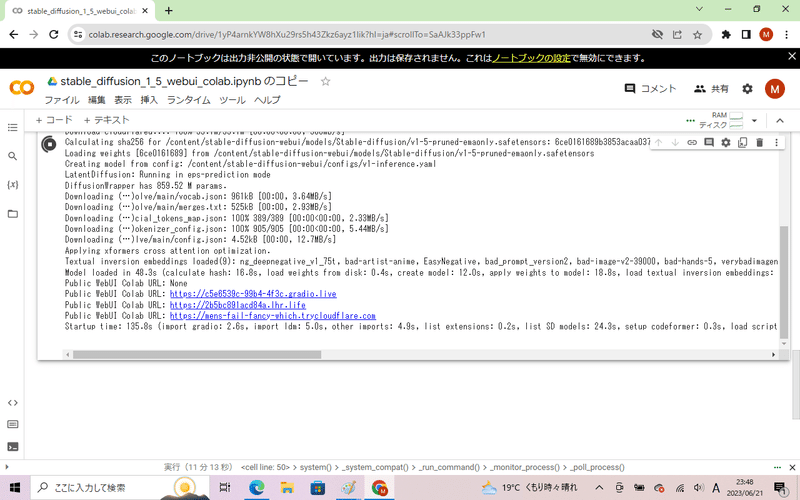This screenshot has height=500, width=800.
Task: Open the Windows notification center
Action: pyautogui.click(x=780, y=488)
